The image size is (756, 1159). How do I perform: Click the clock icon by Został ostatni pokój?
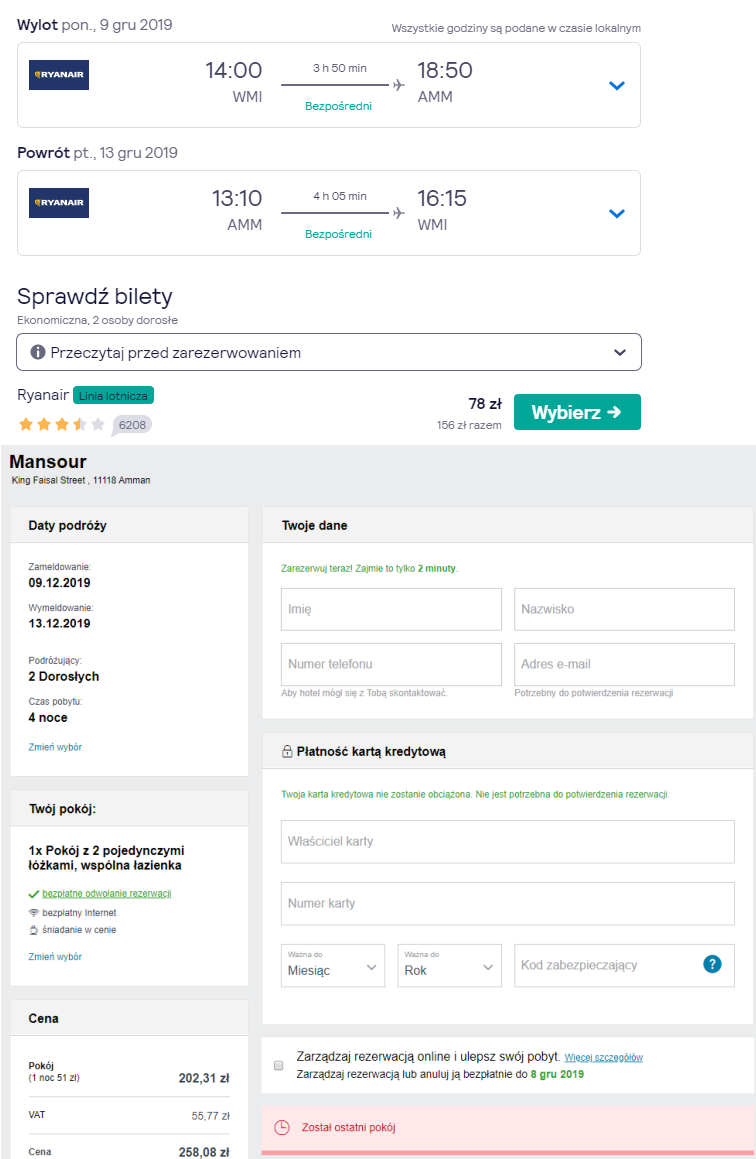(282, 1127)
